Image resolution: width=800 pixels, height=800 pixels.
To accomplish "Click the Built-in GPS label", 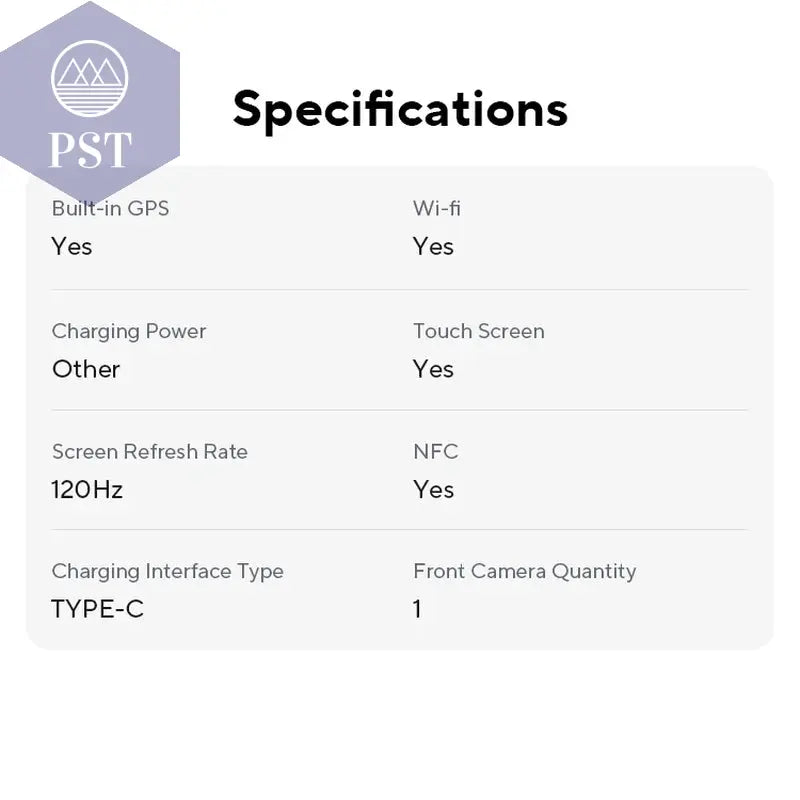I will 110,208.
